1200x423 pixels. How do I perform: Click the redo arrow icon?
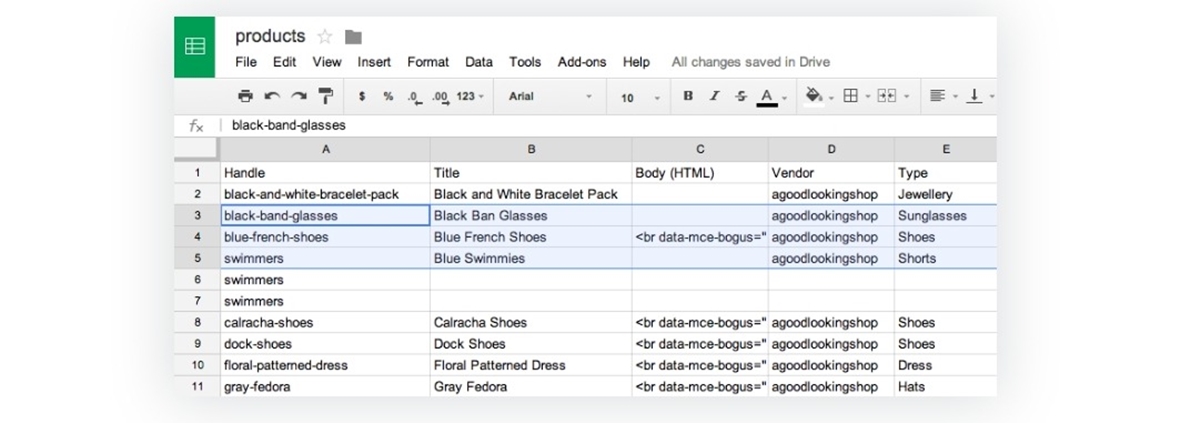298,96
